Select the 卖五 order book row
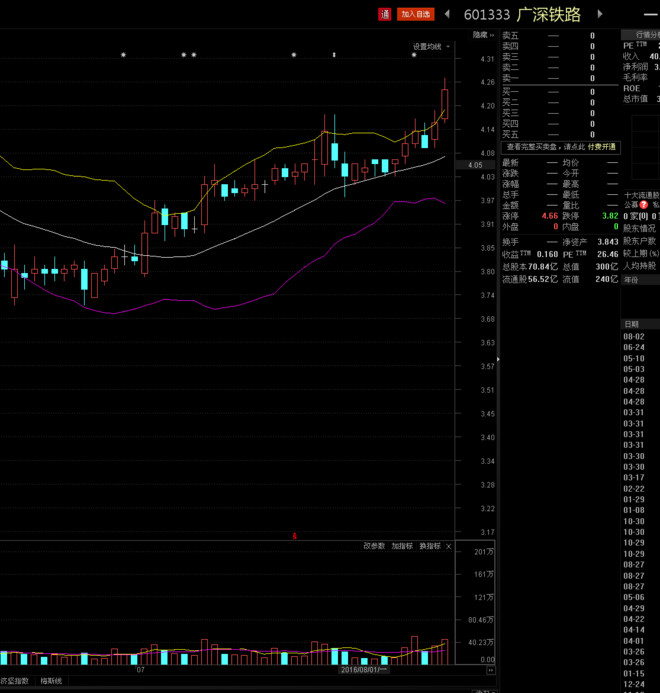Viewport: 660px width, 693px height. pos(560,35)
